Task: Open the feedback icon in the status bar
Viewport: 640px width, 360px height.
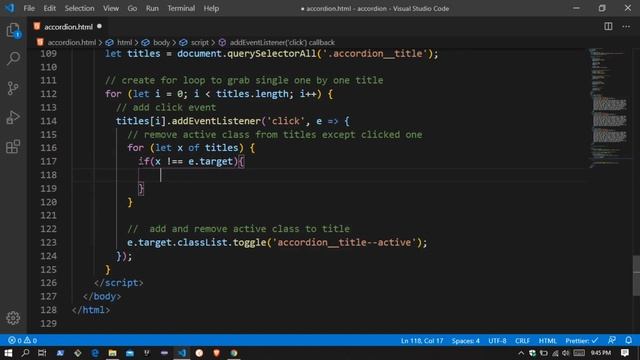Action: point(611,340)
